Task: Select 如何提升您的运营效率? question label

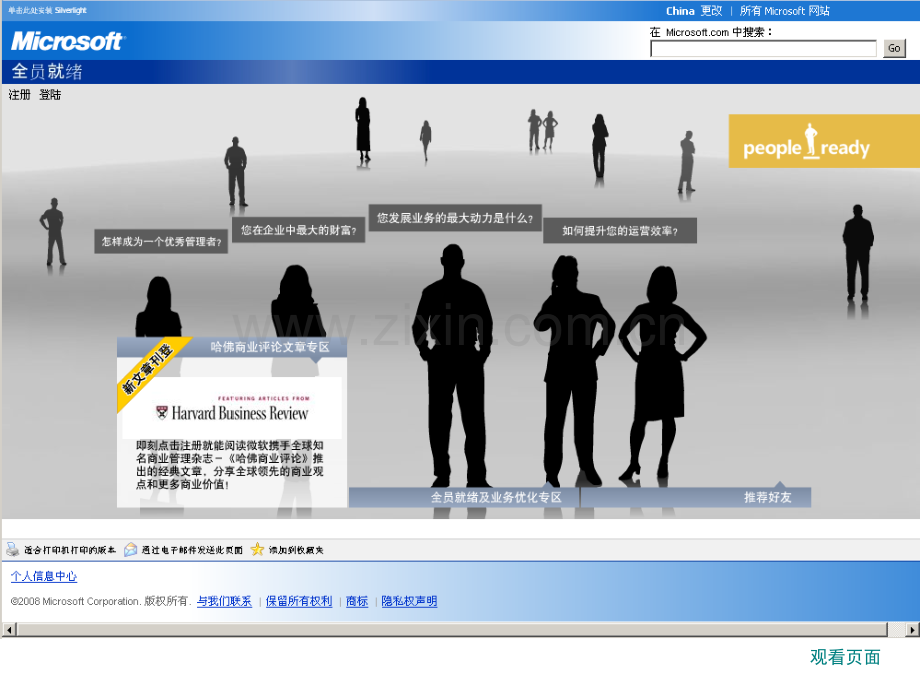Action: point(620,231)
